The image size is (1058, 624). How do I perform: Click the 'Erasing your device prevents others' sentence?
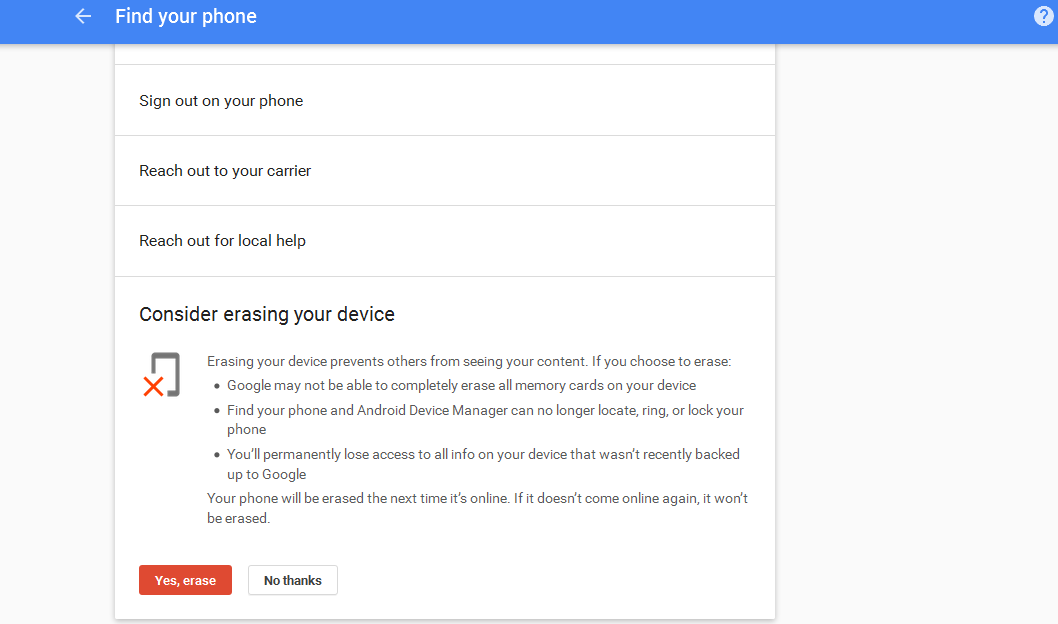(x=469, y=361)
